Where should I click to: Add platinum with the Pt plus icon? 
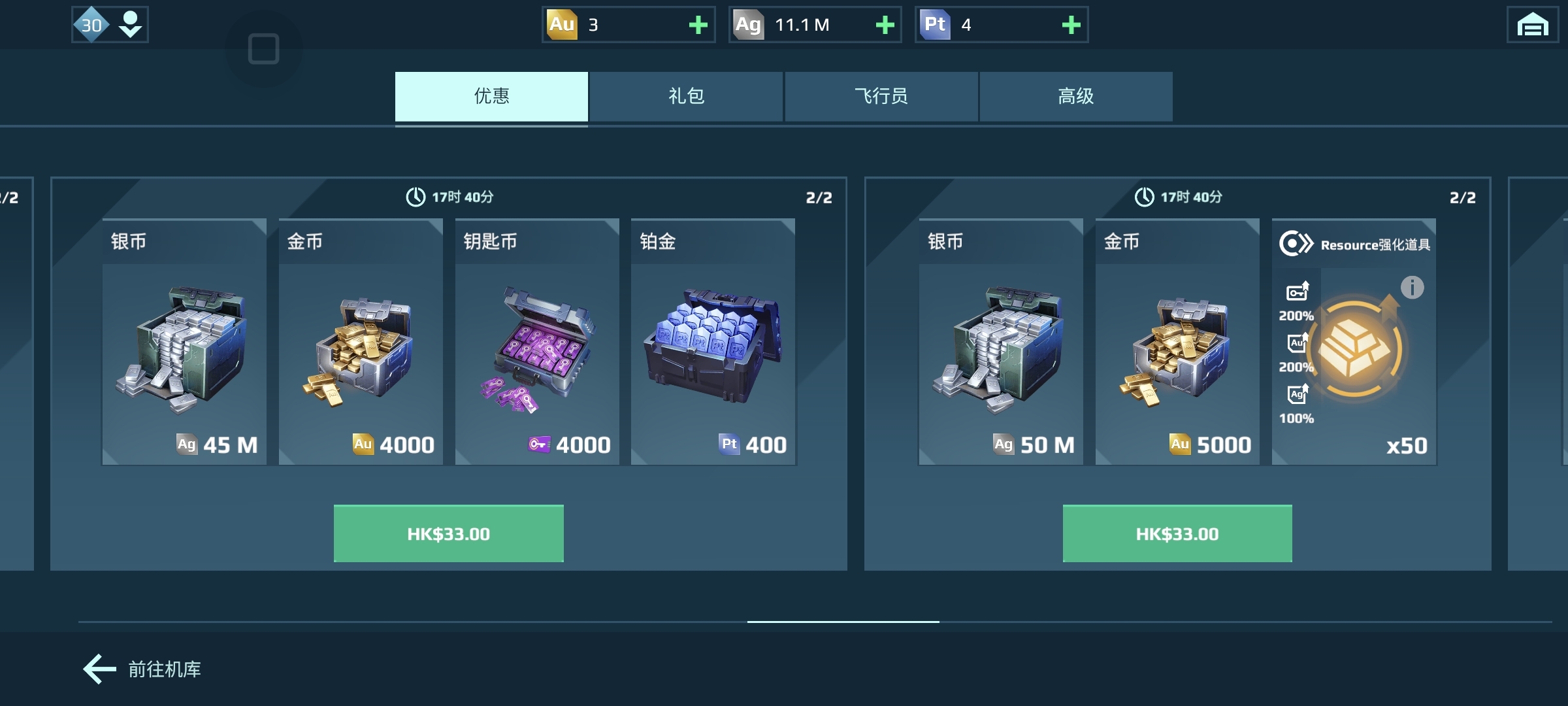(1071, 25)
